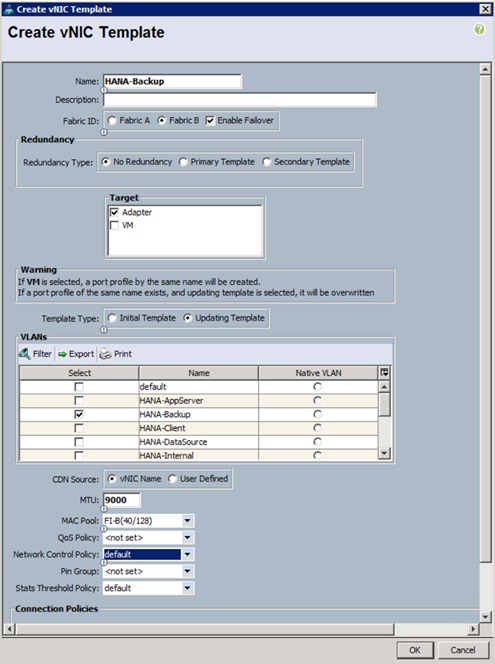Click the Name input field
Image resolution: width=495 pixels, height=664 pixels.
(172, 81)
